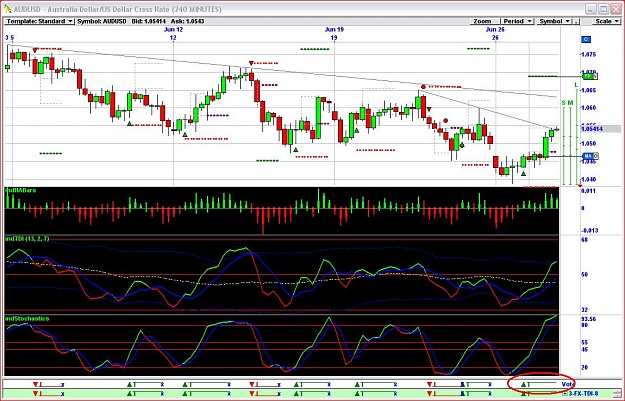Click the blue C box above price axis
This screenshot has height=401, width=625.
click(x=586, y=39)
